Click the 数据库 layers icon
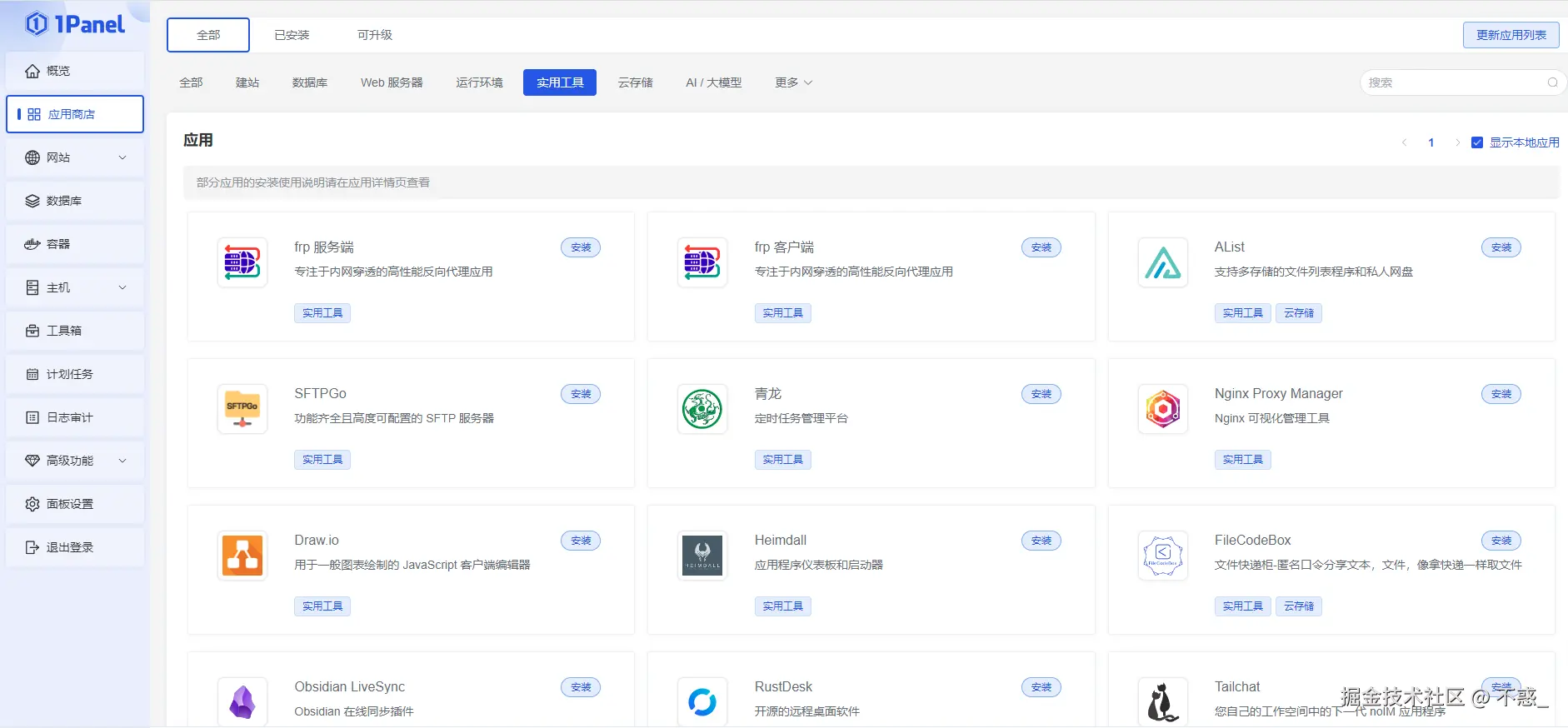 coord(32,201)
